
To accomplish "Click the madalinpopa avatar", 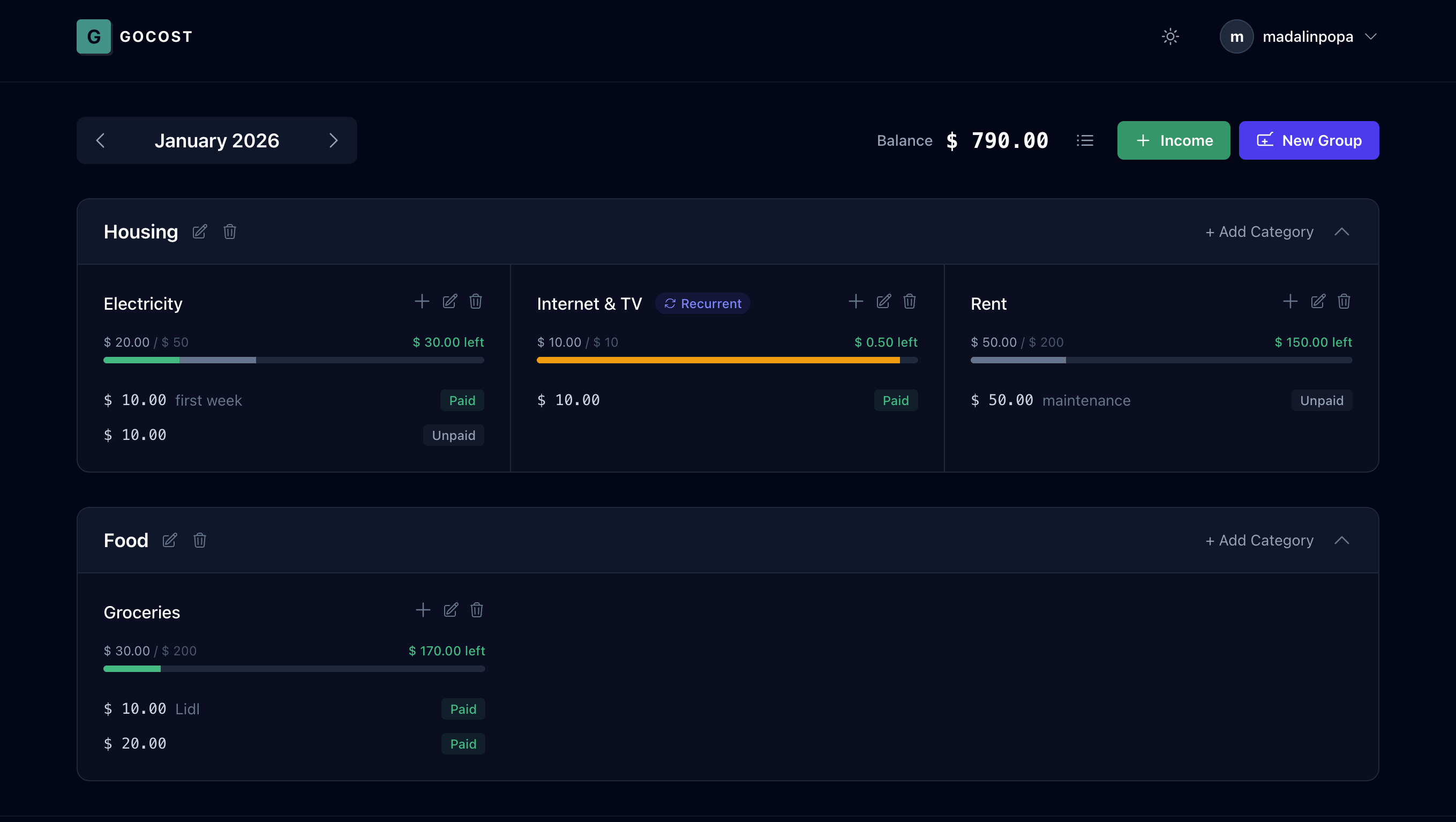I will click(x=1237, y=37).
